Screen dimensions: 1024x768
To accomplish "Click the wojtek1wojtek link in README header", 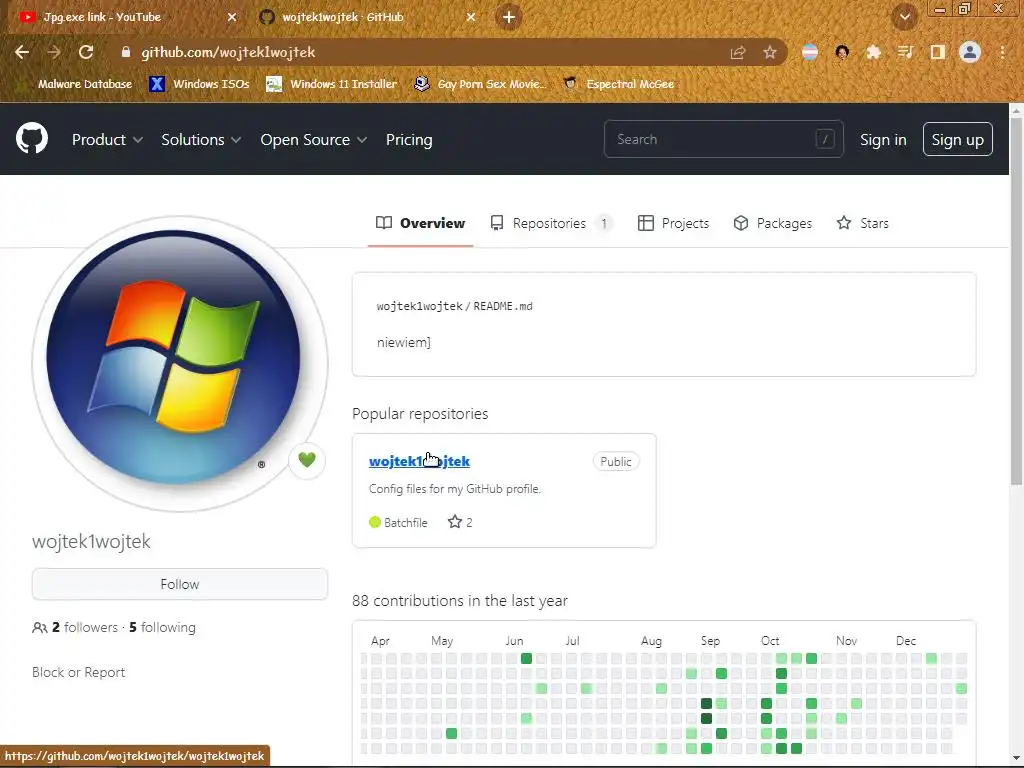I will pyautogui.click(x=419, y=306).
